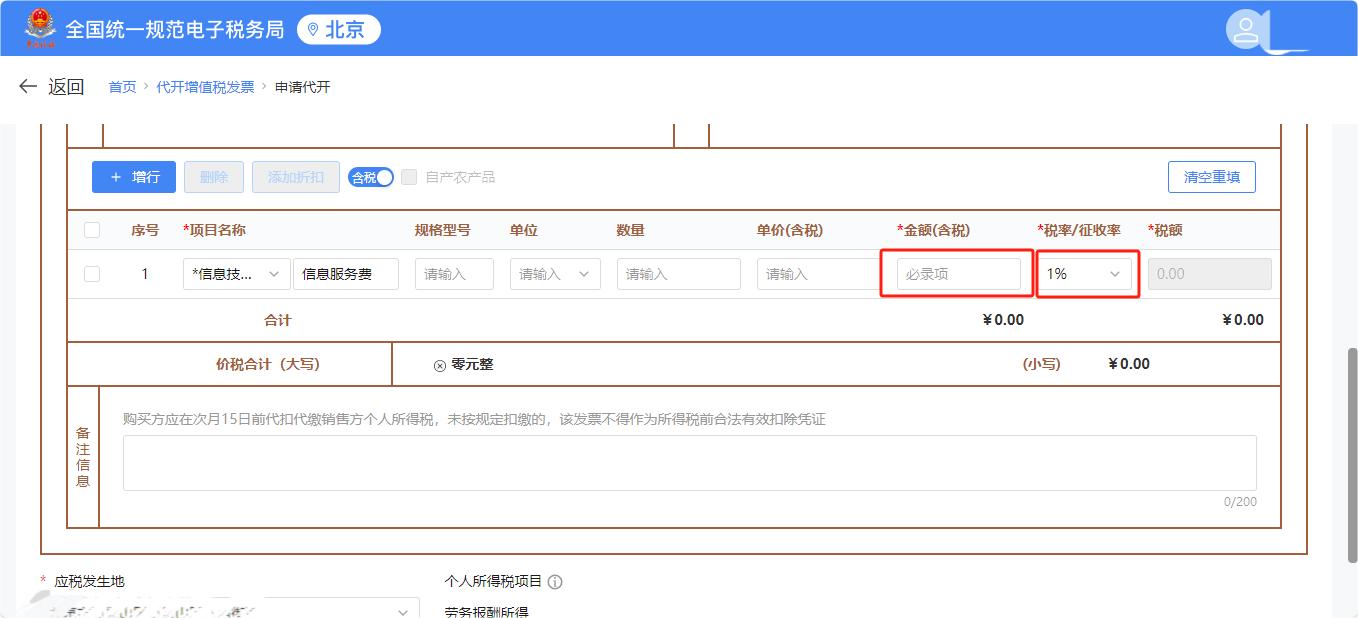Click the circled-x icon beside 零元整
Viewport: 1358px width, 618px height.
point(439,365)
